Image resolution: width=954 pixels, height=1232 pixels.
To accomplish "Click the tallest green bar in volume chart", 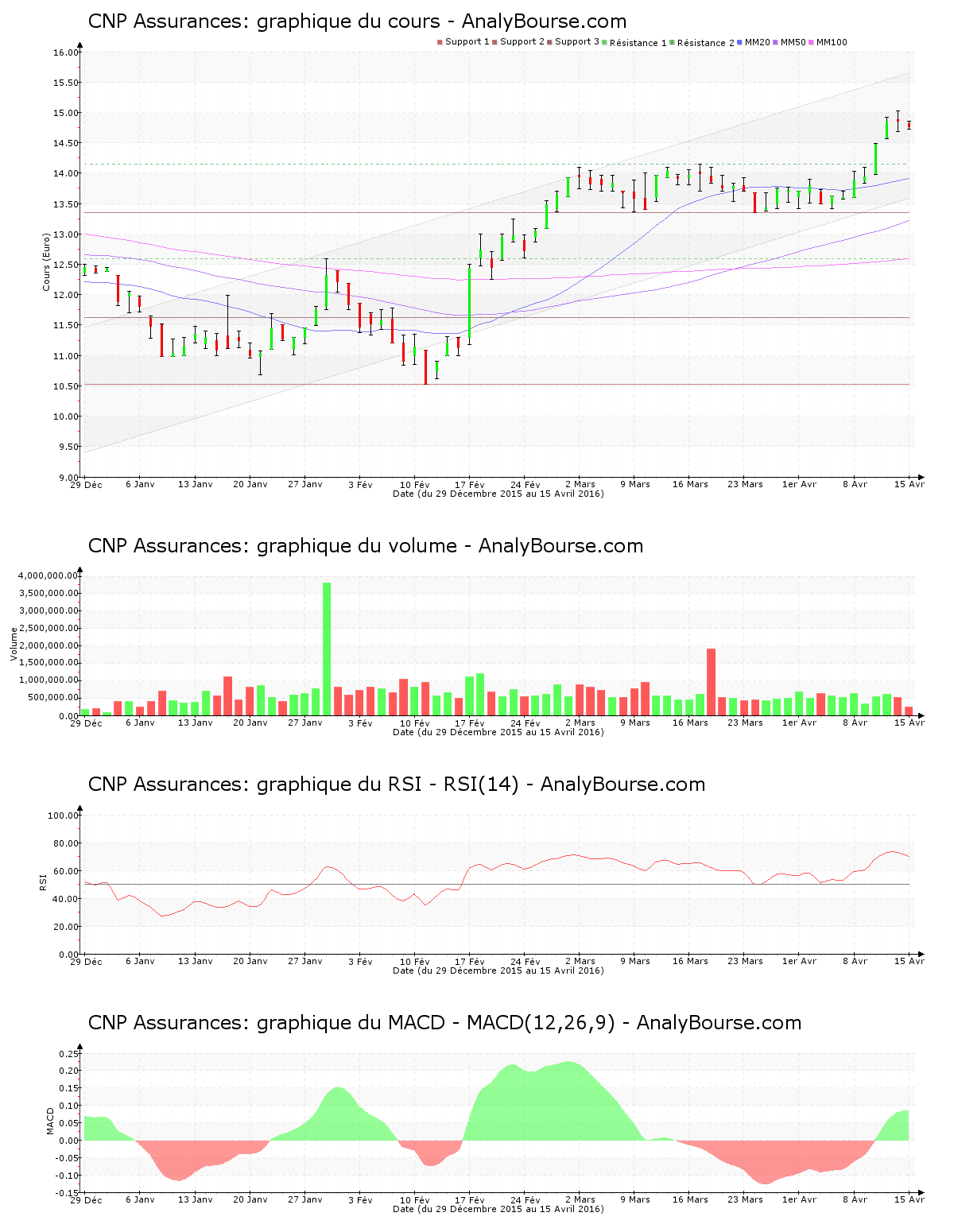I will point(327,649).
